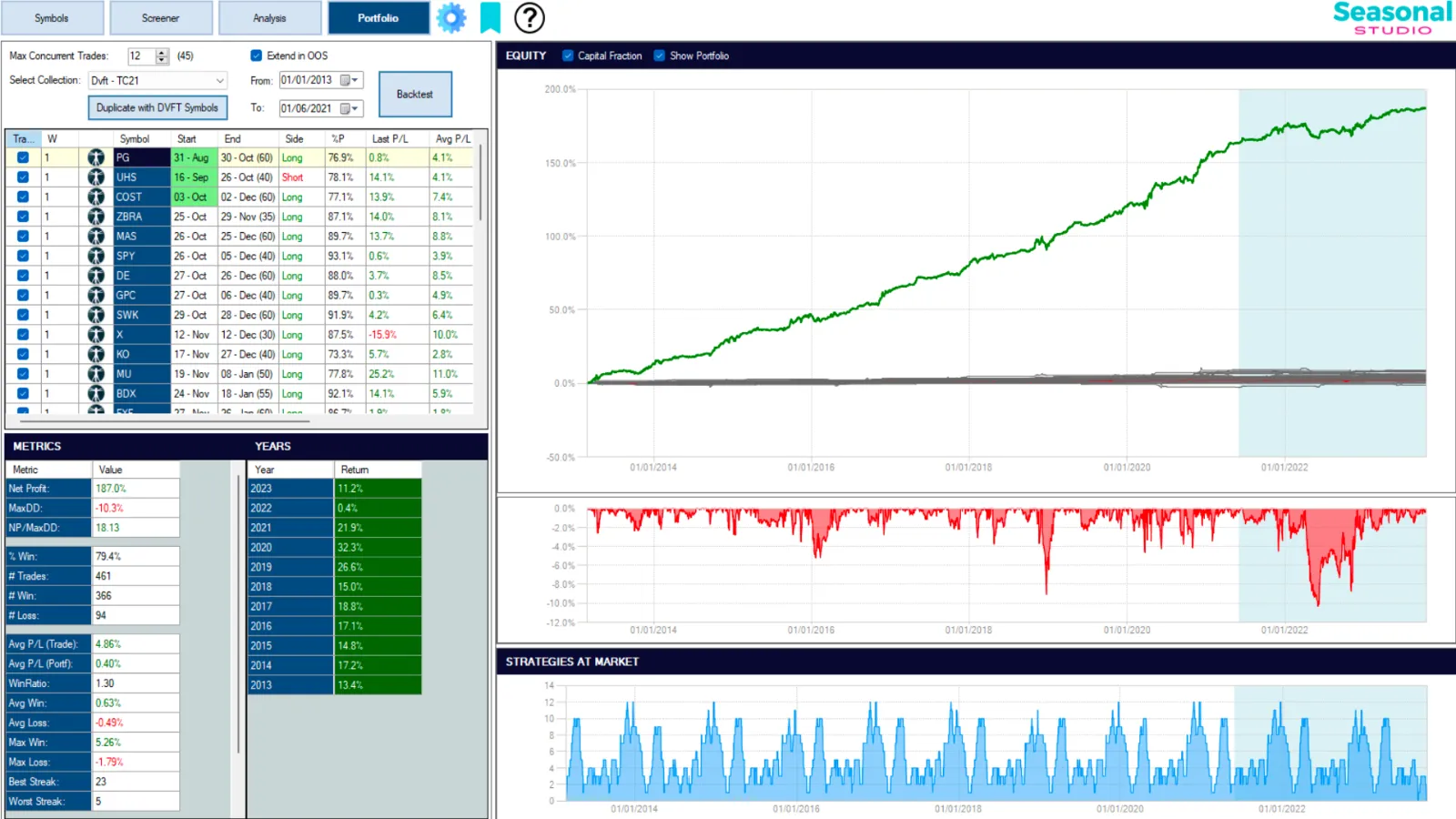Image resolution: width=1456 pixels, height=819 pixels.
Task: Sort by Avg P/L column header
Action: [451, 139]
